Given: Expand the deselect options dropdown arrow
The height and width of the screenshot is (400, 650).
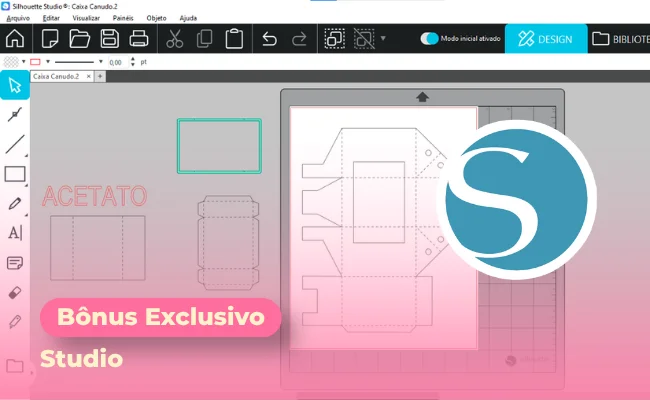Looking at the screenshot, I should (x=383, y=39).
